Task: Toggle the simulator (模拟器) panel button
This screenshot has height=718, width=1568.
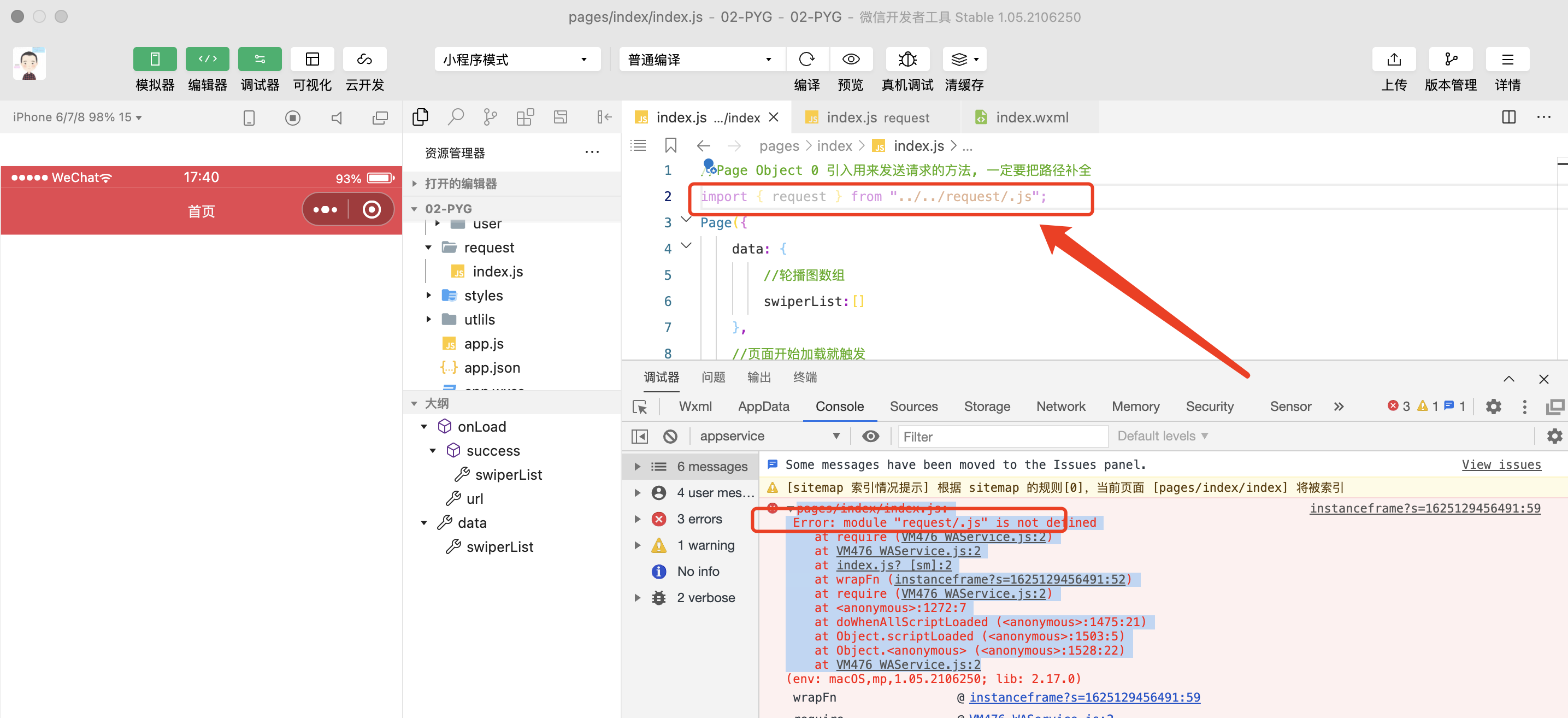Action: click(155, 59)
